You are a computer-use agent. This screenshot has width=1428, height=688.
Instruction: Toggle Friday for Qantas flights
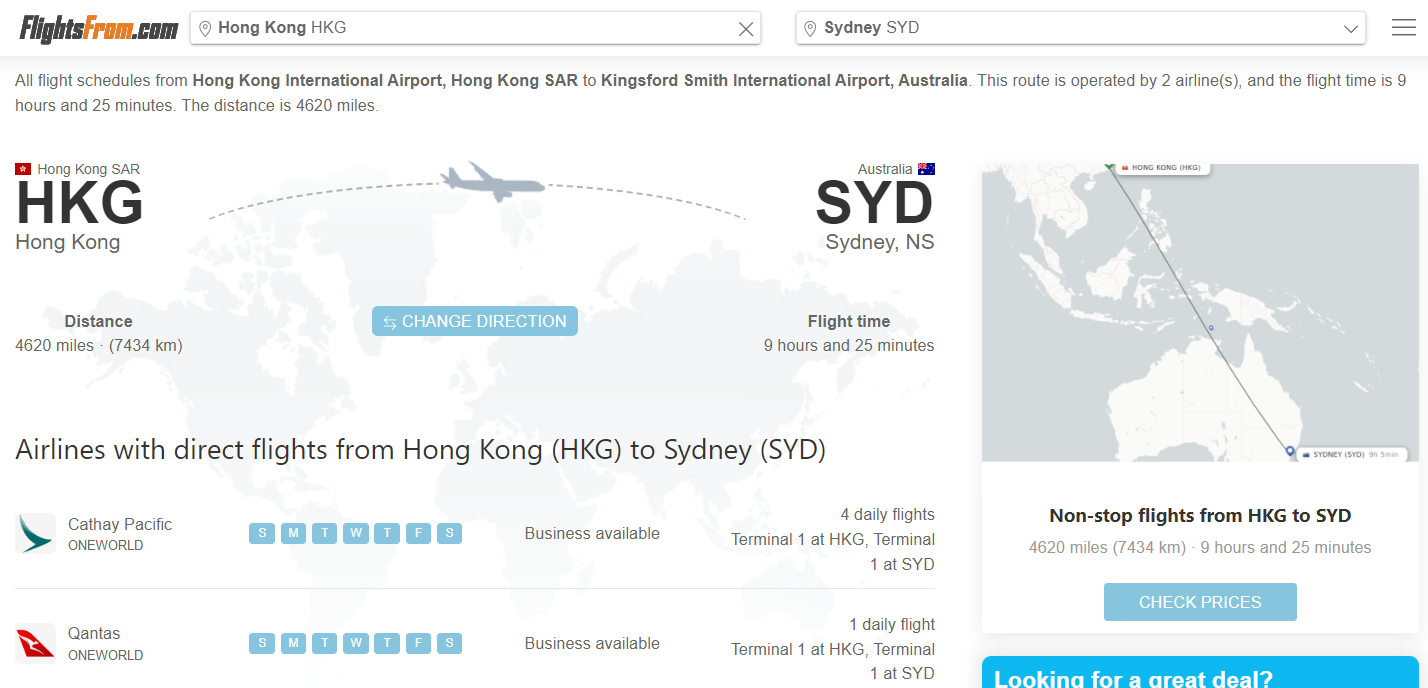[418, 643]
